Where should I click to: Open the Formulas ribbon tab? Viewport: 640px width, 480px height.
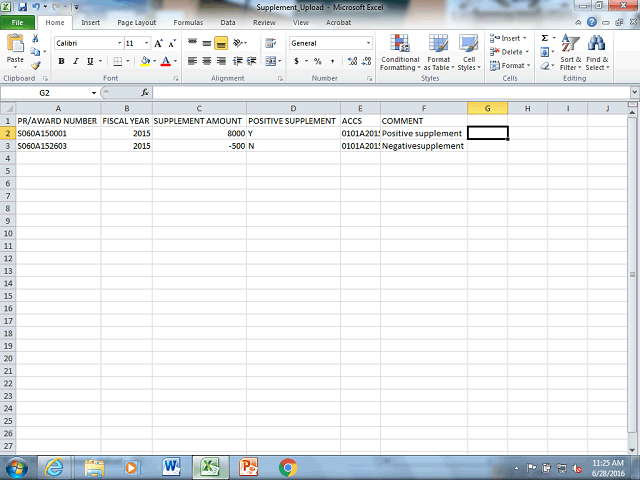[x=187, y=21]
